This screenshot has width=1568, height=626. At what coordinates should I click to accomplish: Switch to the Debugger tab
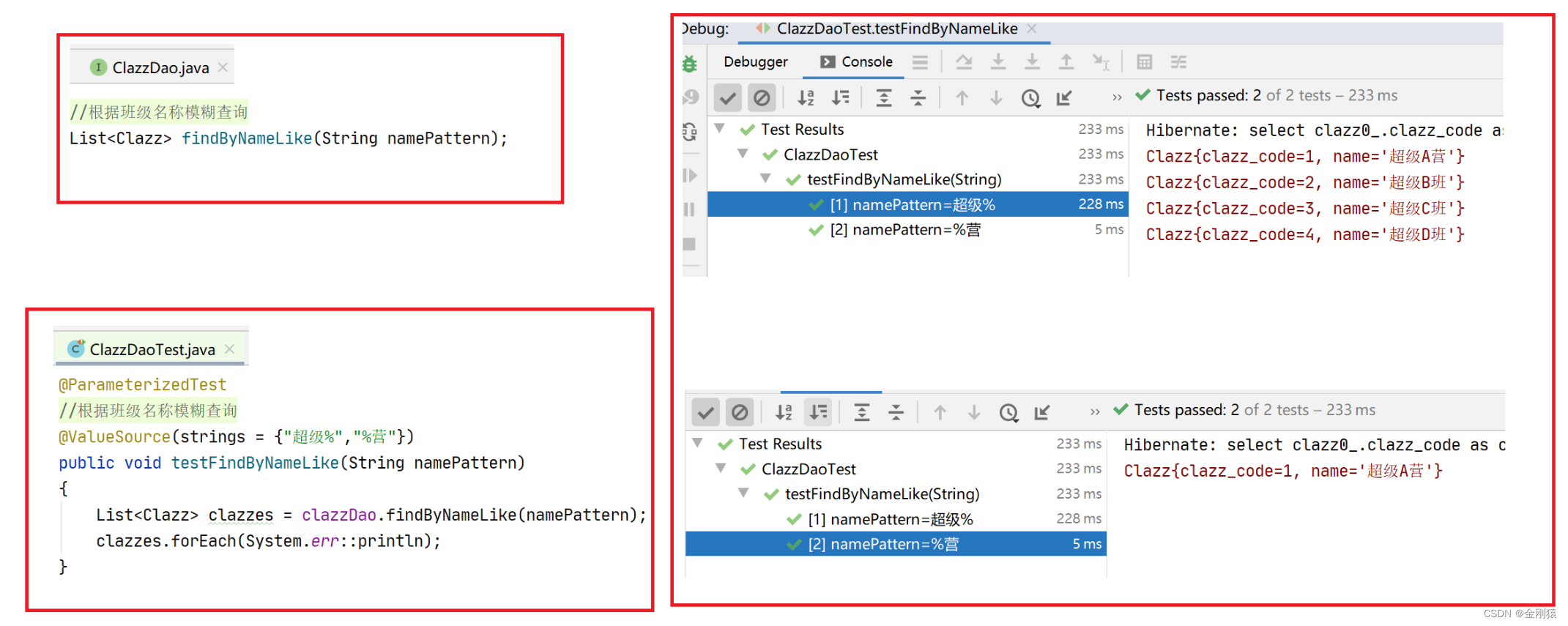pos(756,62)
